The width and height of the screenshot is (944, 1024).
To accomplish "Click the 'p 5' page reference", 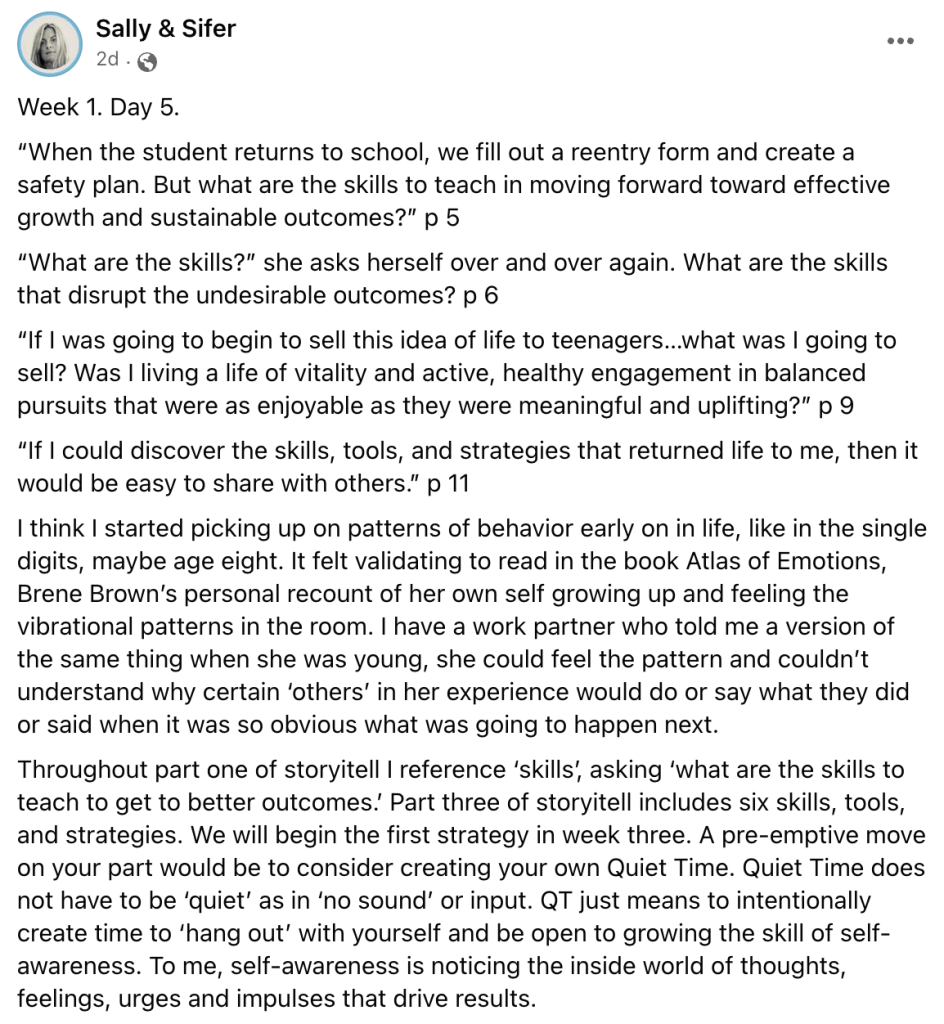I will pyautogui.click(x=441, y=217).
